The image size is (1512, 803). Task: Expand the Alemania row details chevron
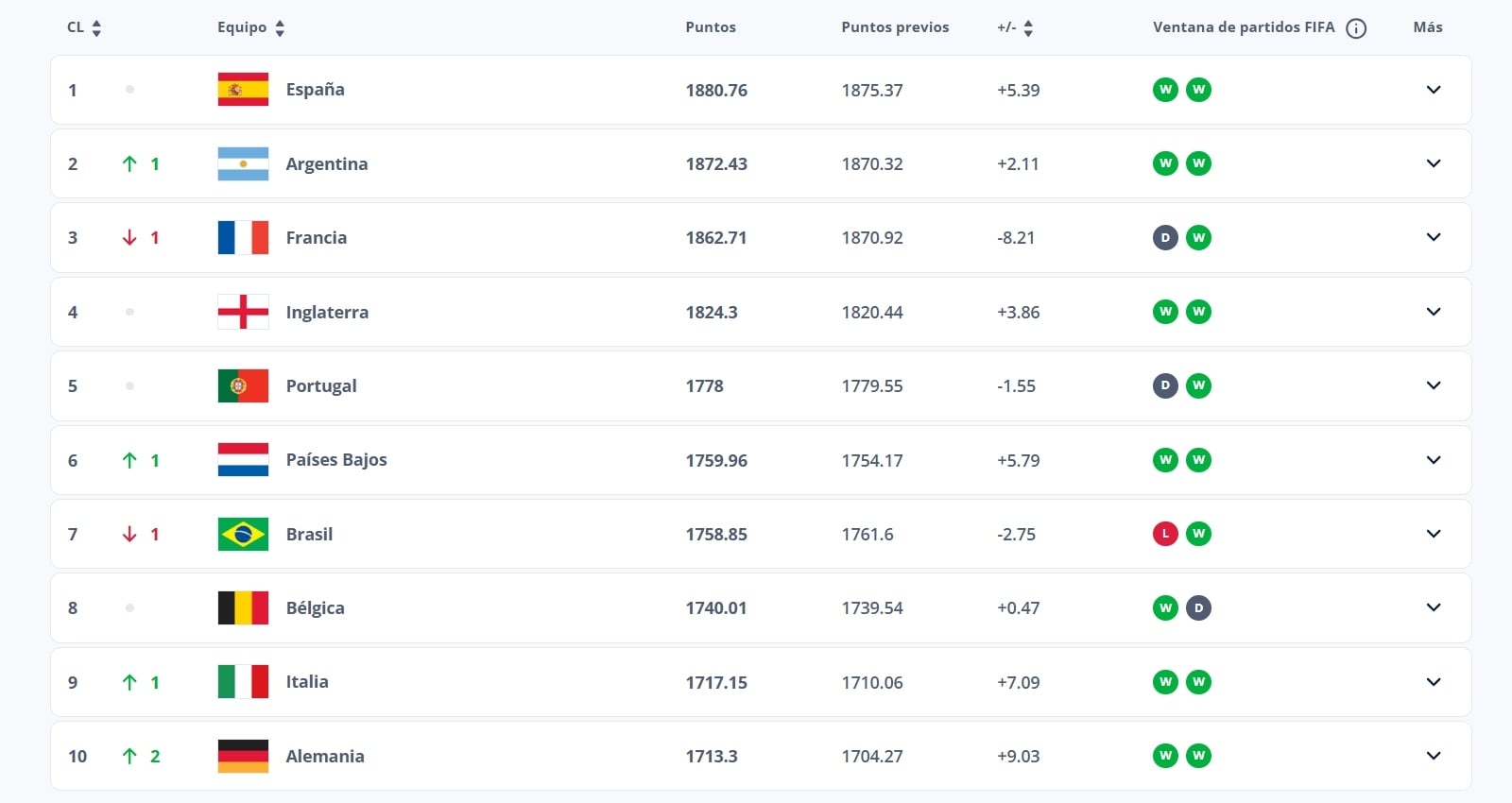[x=1434, y=756]
